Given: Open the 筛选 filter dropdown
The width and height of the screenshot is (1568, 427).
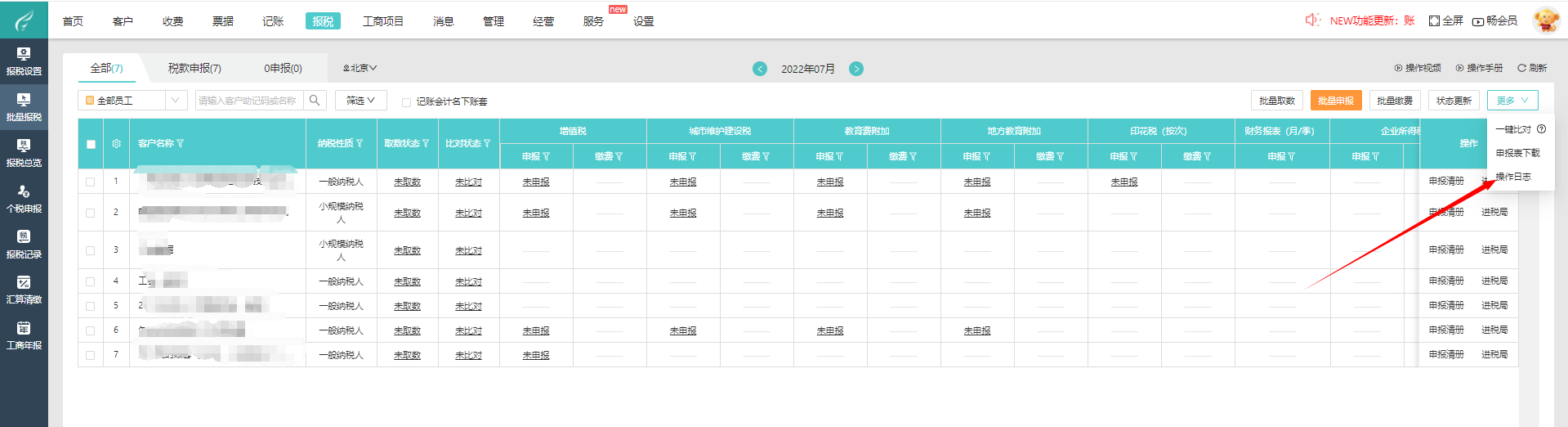Looking at the screenshot, I should 360,101.
